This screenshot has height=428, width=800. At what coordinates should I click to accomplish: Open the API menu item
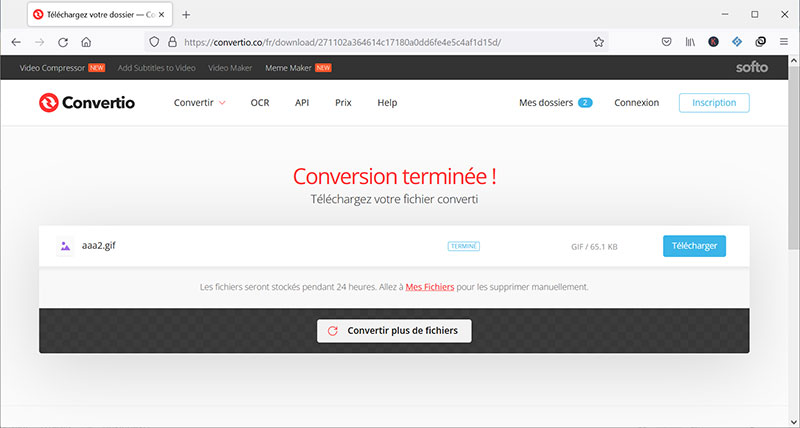[302, 103]
